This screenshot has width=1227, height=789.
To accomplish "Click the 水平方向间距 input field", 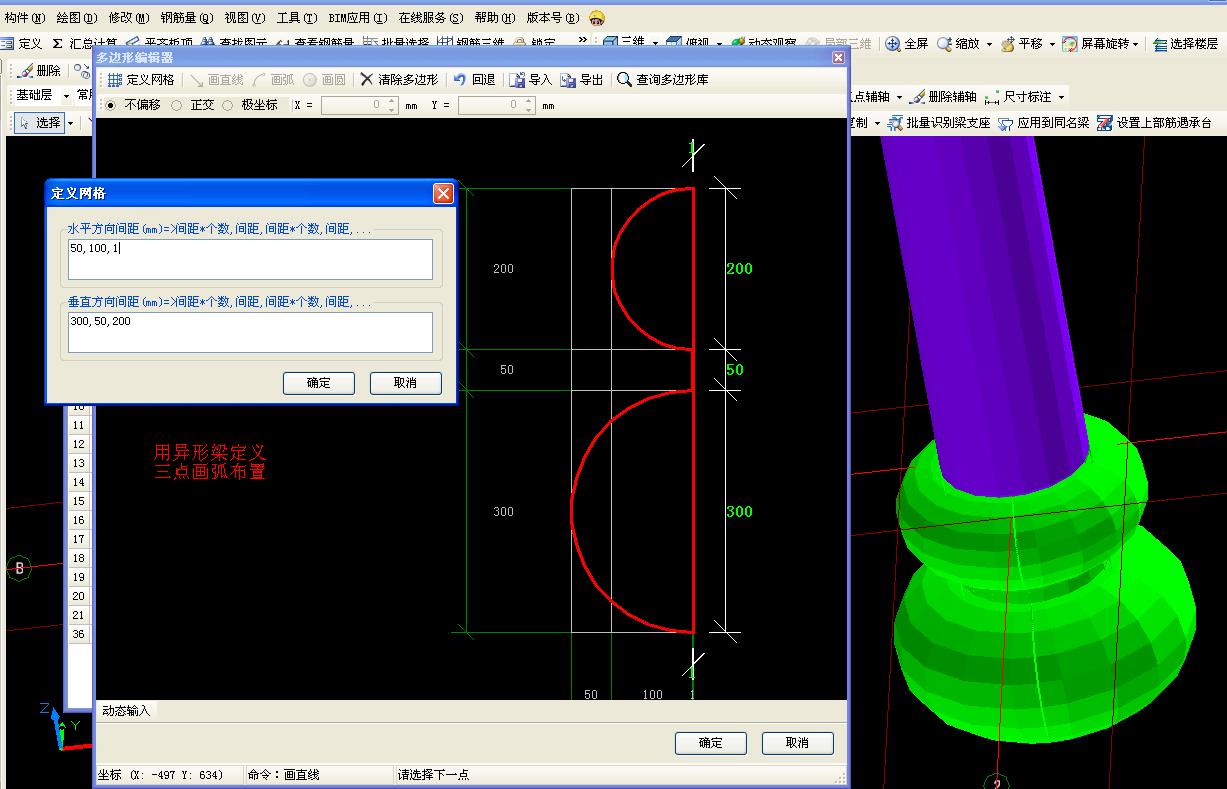I will point(250,259).
